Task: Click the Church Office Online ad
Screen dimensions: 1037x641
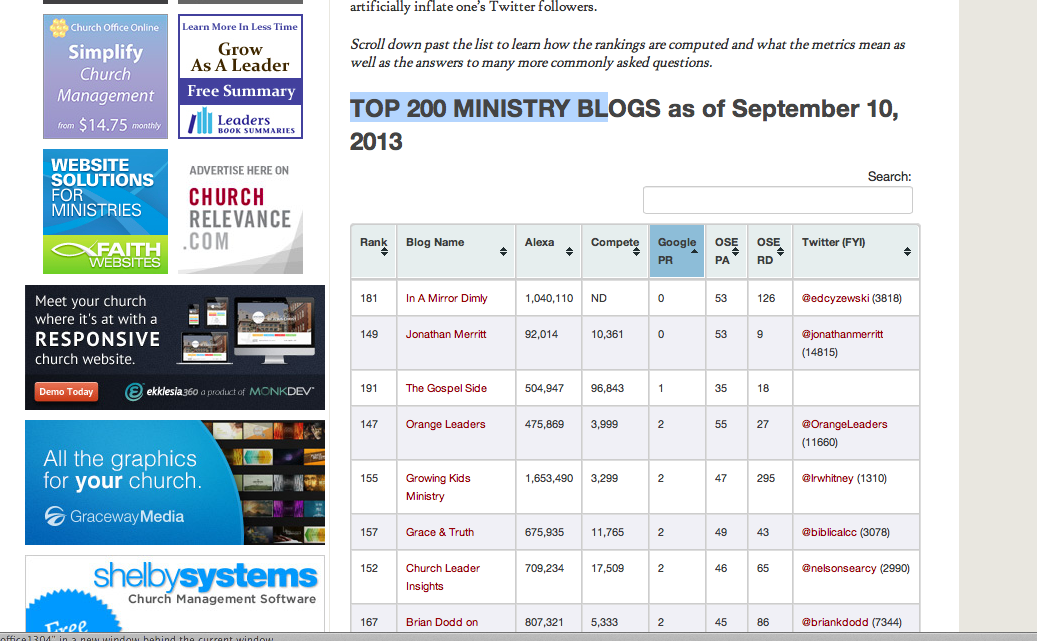Action: (x=105, y=76)
